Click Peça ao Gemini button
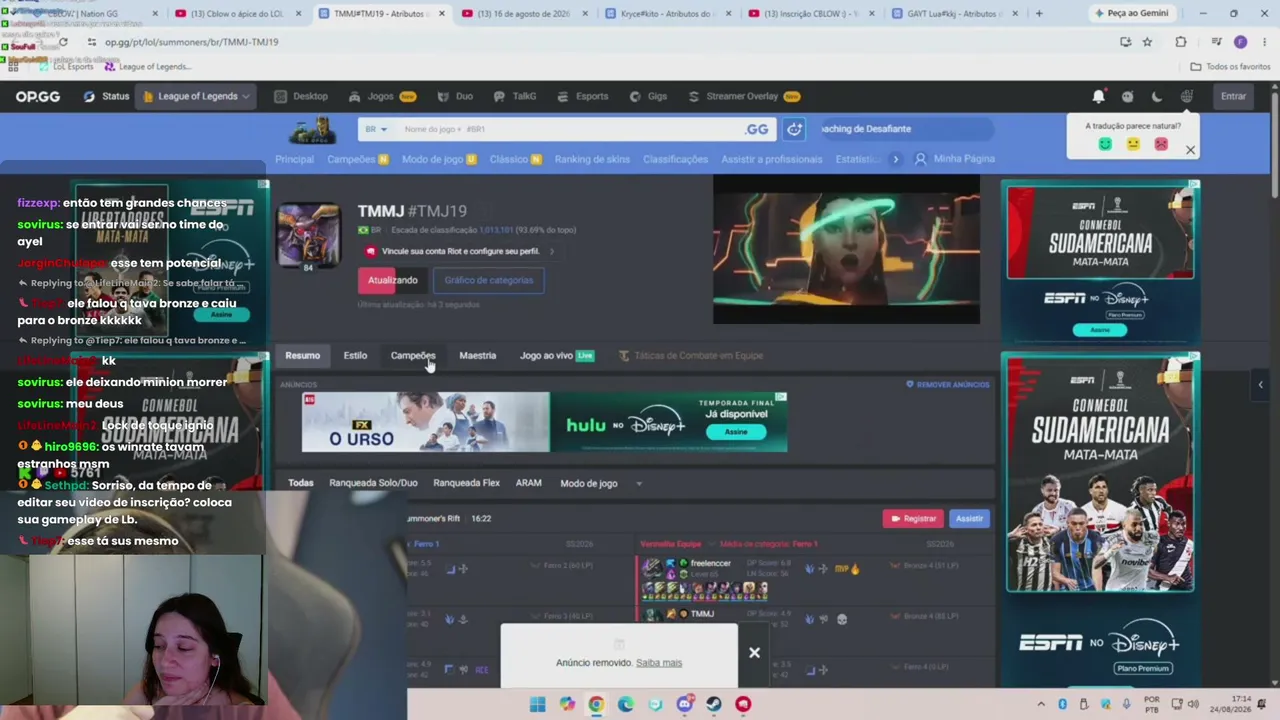The width and height of the screenshot is (1280, 720). tap(1131, 14)
